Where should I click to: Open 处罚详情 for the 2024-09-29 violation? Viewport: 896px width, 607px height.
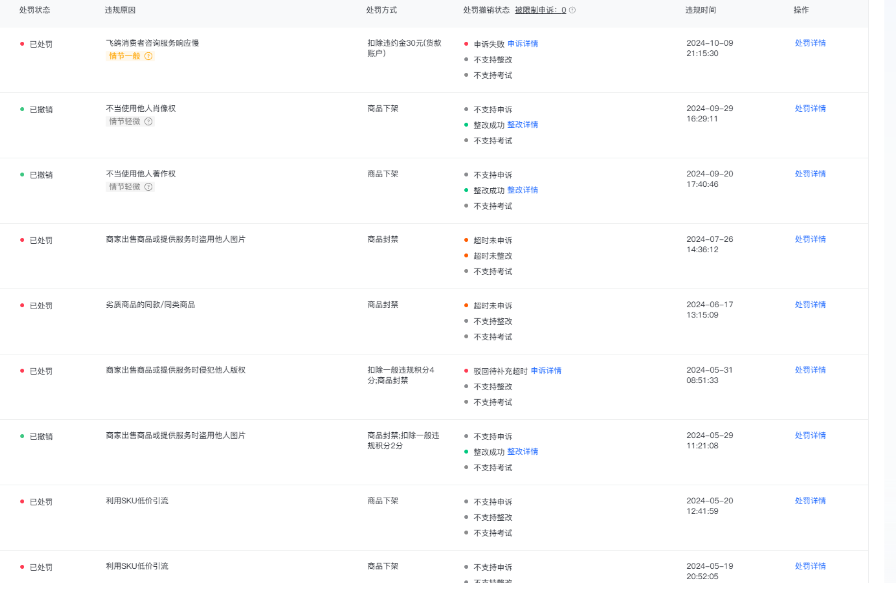(810, 108)
